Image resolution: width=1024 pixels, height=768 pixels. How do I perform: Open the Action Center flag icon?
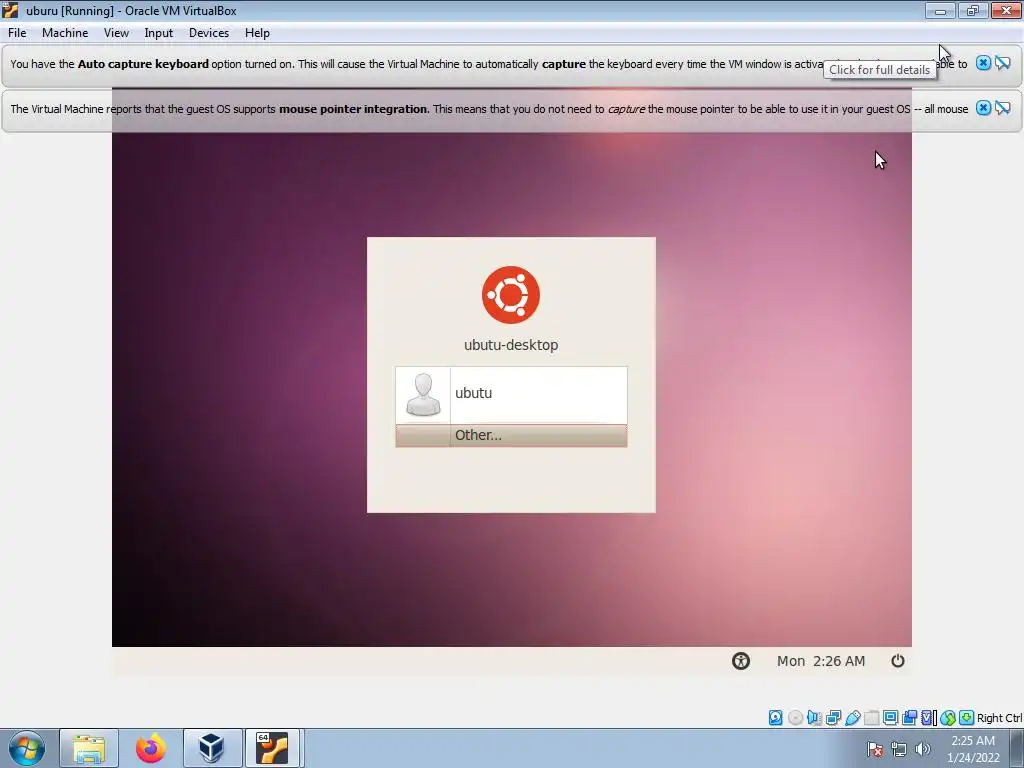tap(875, 749)
